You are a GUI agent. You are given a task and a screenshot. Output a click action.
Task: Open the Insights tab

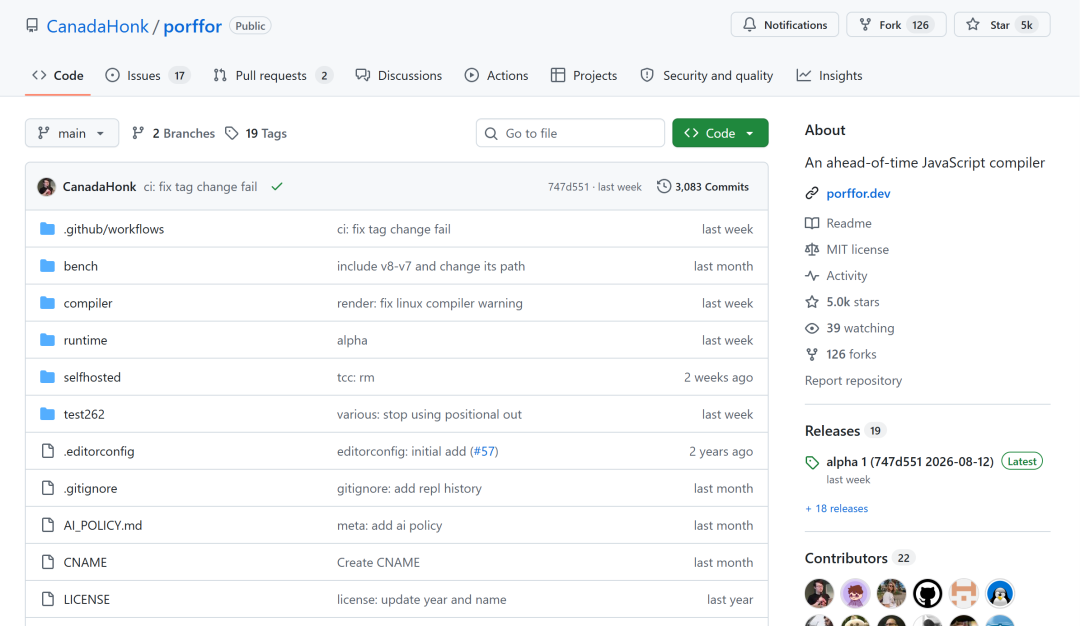(829, 76)
